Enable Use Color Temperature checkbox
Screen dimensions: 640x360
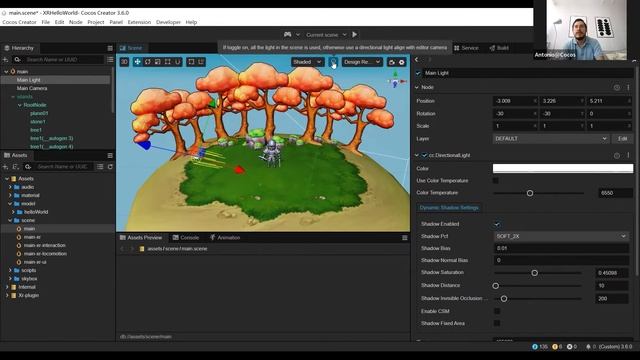click(x=496, y=180)
